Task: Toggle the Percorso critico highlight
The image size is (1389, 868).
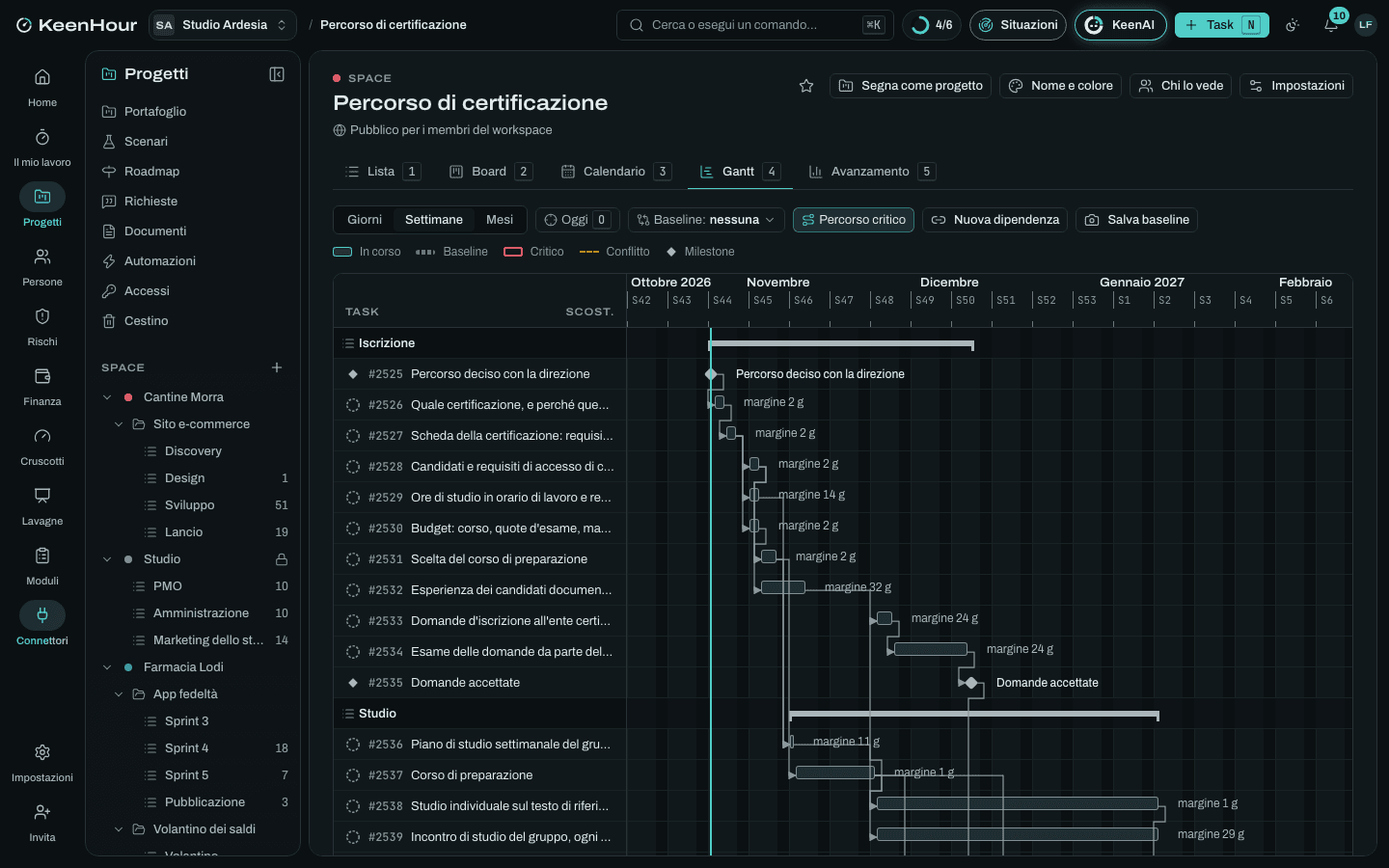Action: click(854, 220)
